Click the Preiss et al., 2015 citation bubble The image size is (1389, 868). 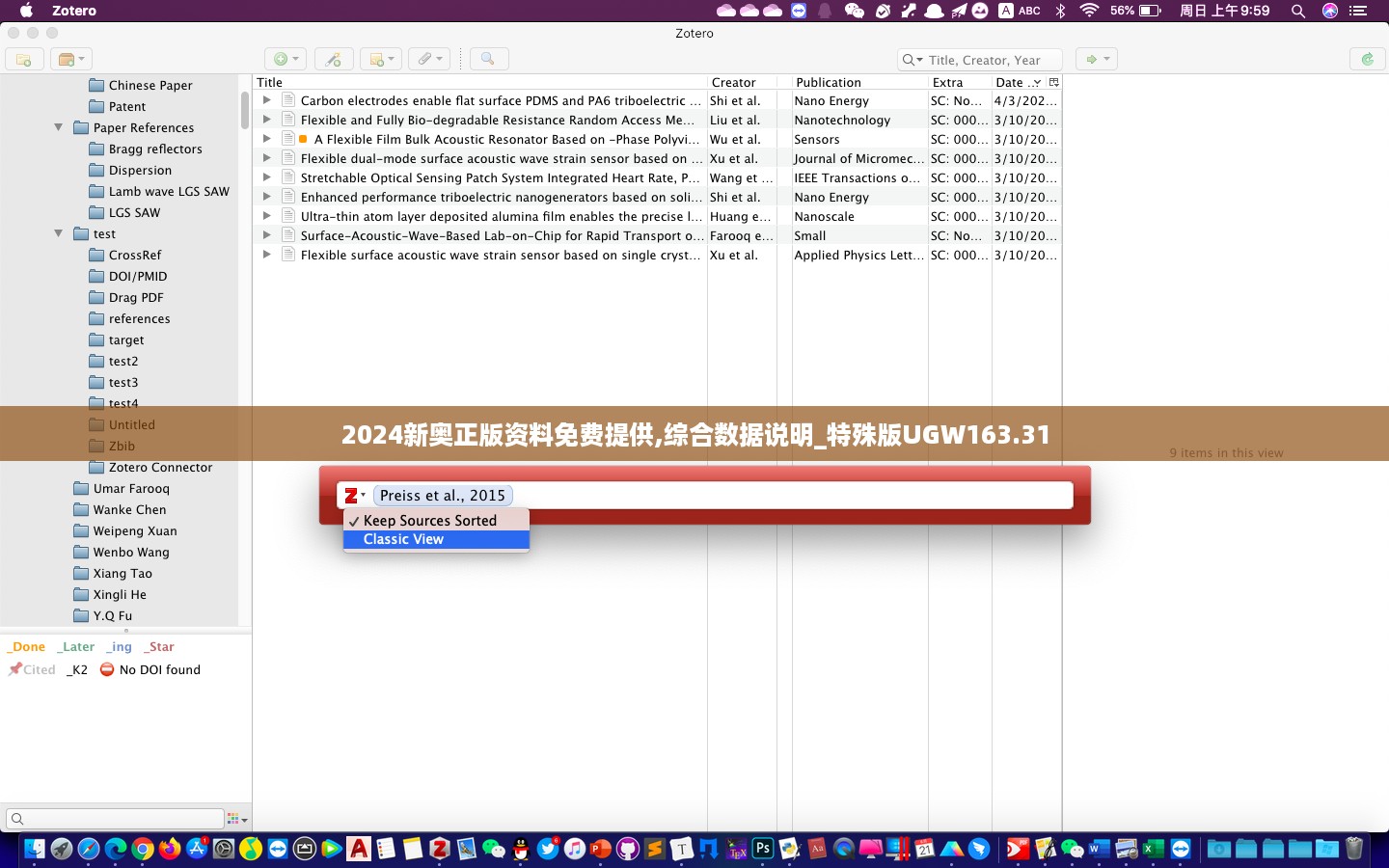pyautogui.click(x=443, y=496)
